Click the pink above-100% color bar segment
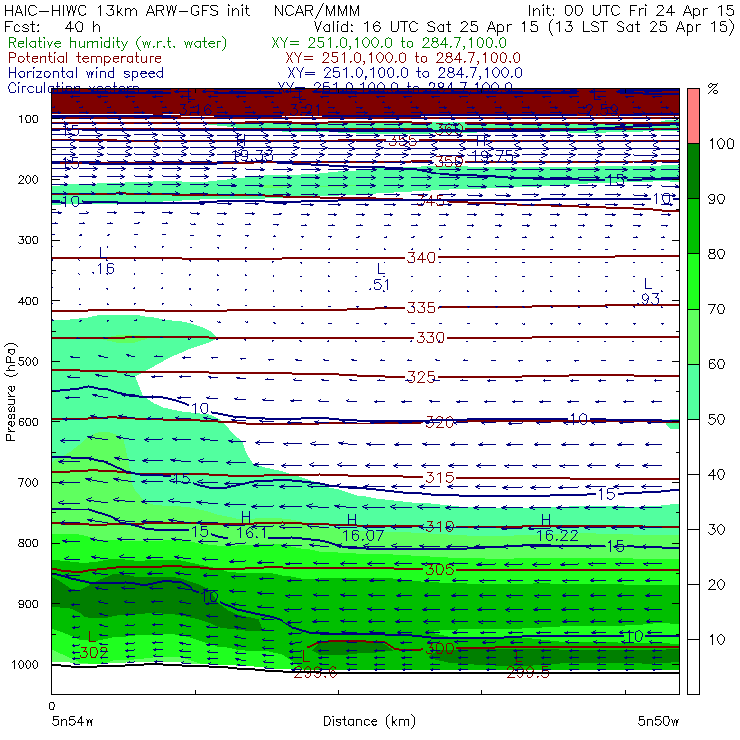This screenshot has height=740, width=740. click(x=693, y=116)
